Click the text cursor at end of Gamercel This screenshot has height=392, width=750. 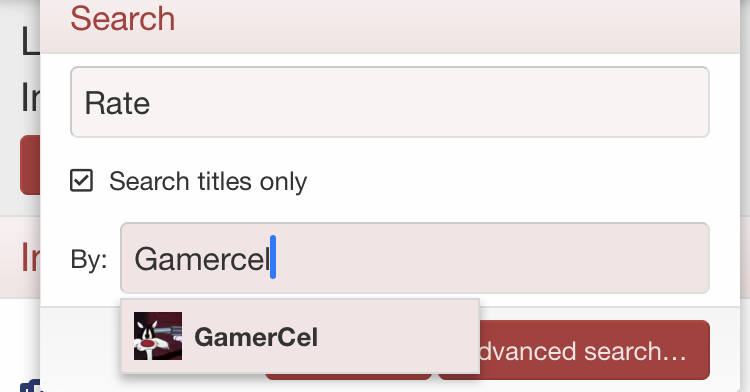pos(273,257)
